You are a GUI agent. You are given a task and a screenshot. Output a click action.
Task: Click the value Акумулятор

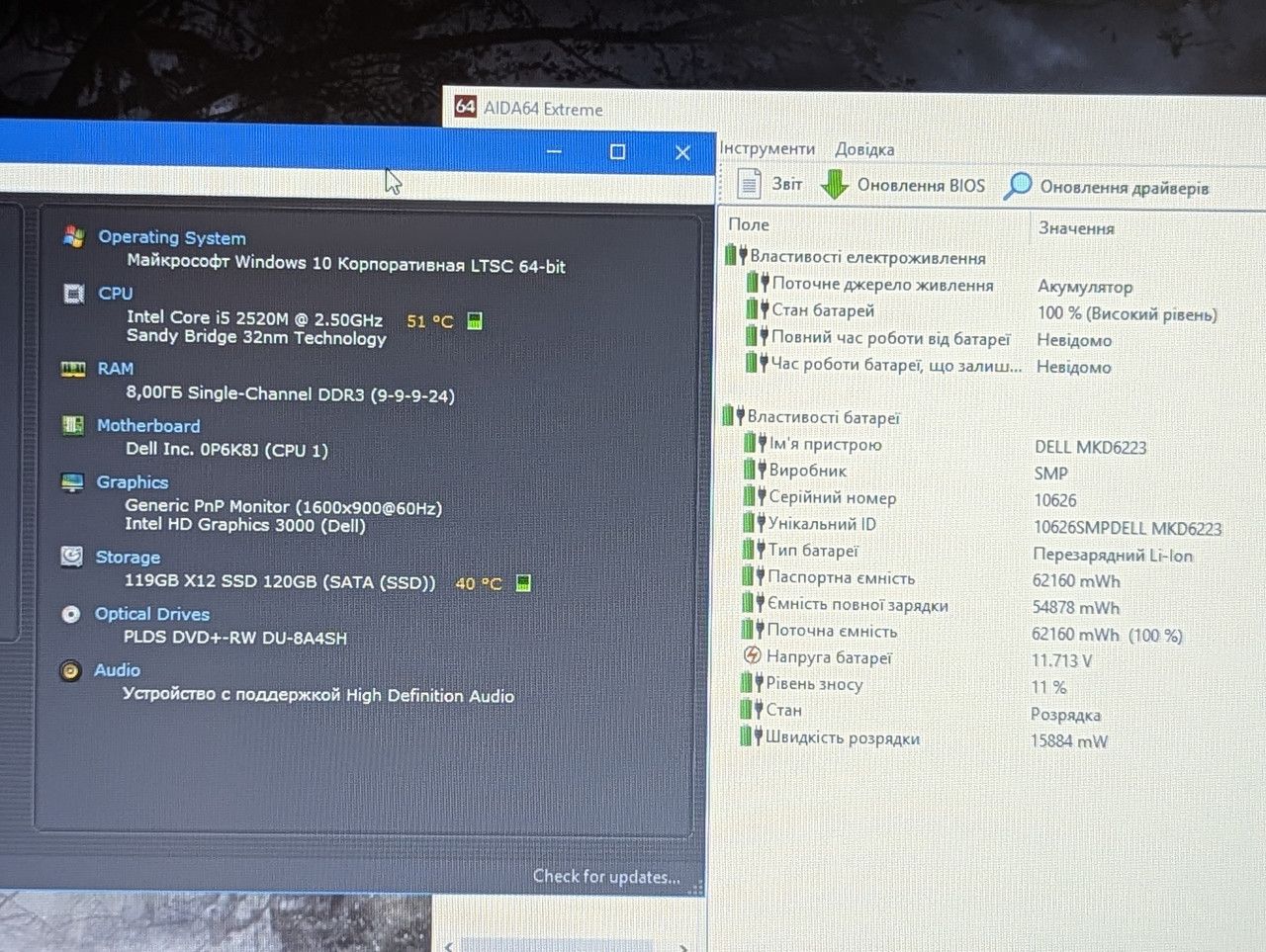tap(1084, 287)
